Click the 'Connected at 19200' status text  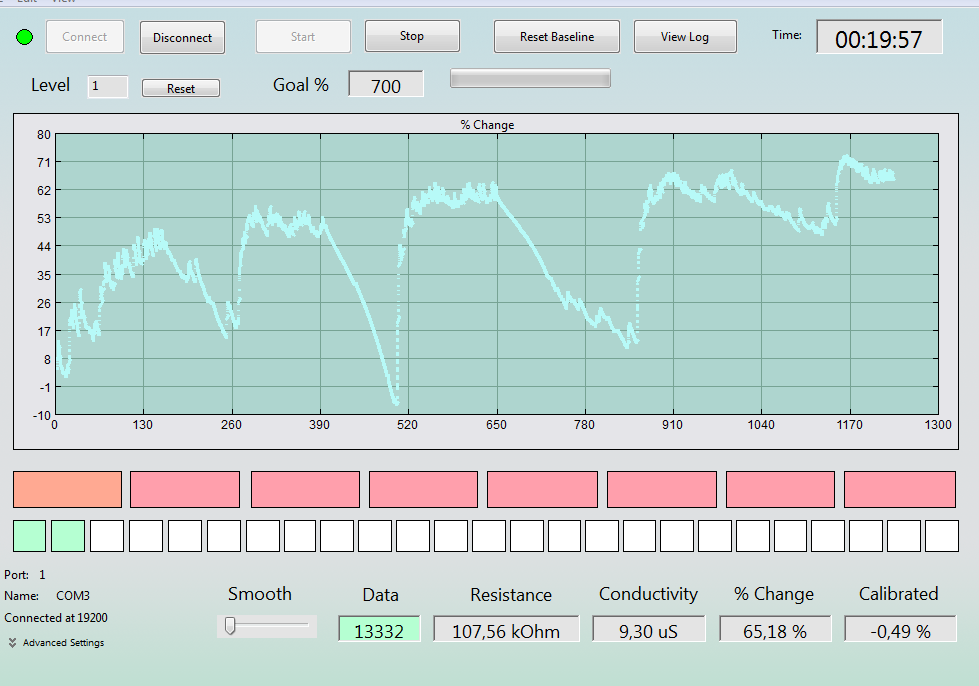(56, 618)
